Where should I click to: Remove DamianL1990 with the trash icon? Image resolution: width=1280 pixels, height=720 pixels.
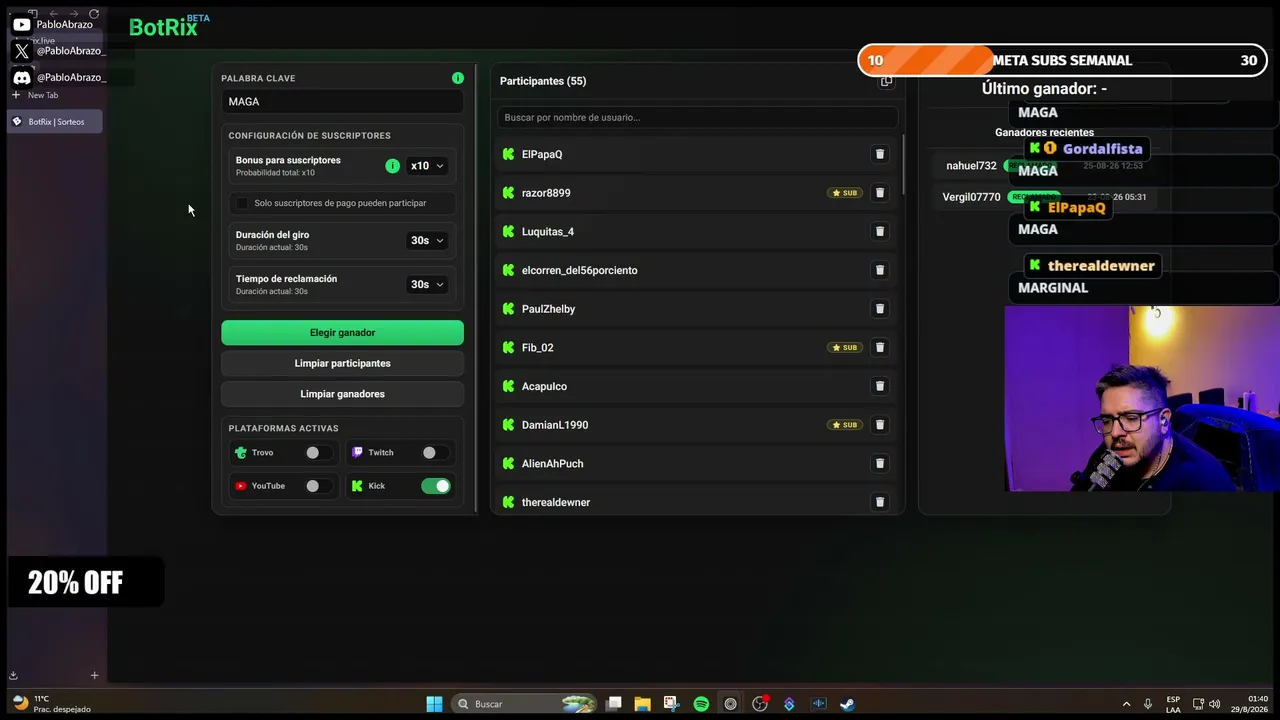point(880,425)
